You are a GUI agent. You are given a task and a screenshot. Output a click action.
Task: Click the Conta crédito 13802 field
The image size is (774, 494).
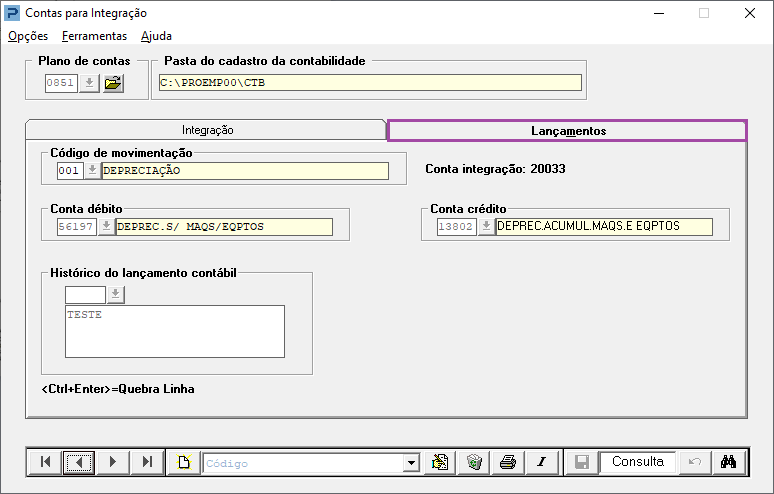[x=457, y=227]
